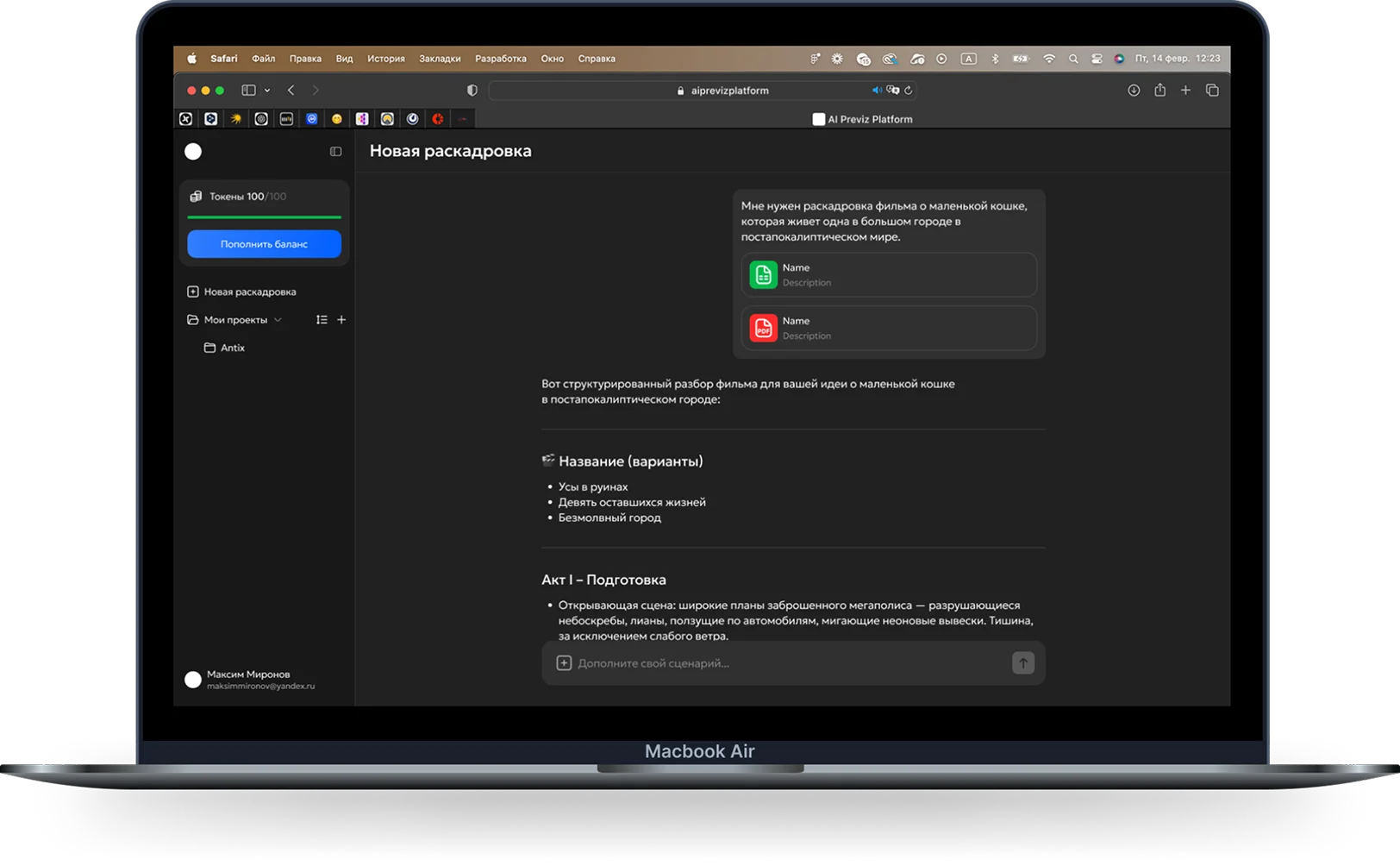Click the Safari privacy shield icon

[x=472, y=91]
